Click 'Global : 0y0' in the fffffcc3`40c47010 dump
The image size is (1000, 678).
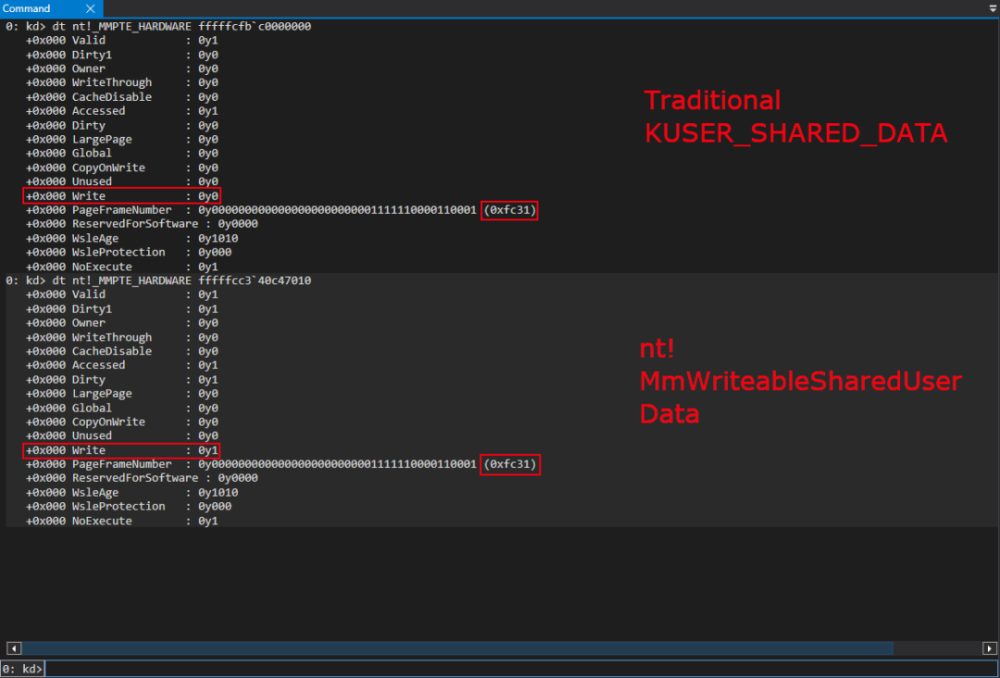[x=122, y=408]
